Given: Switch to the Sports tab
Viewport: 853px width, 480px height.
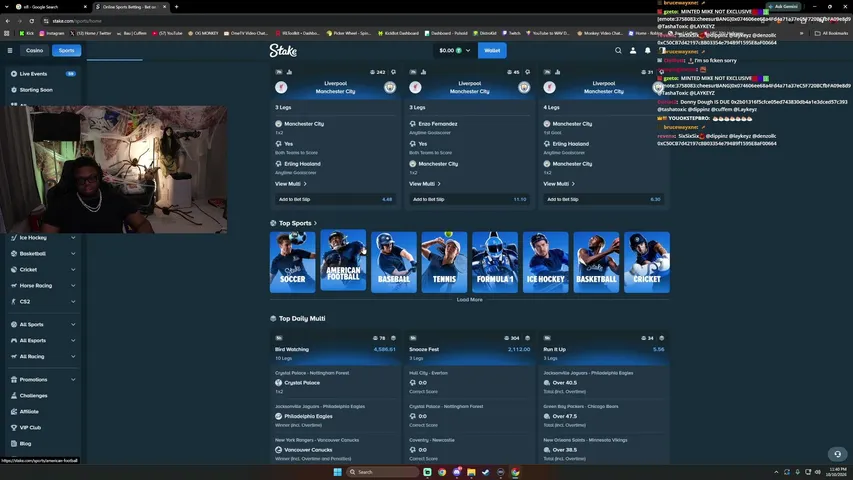Looking at the screenshot, I should pos(66,51).
